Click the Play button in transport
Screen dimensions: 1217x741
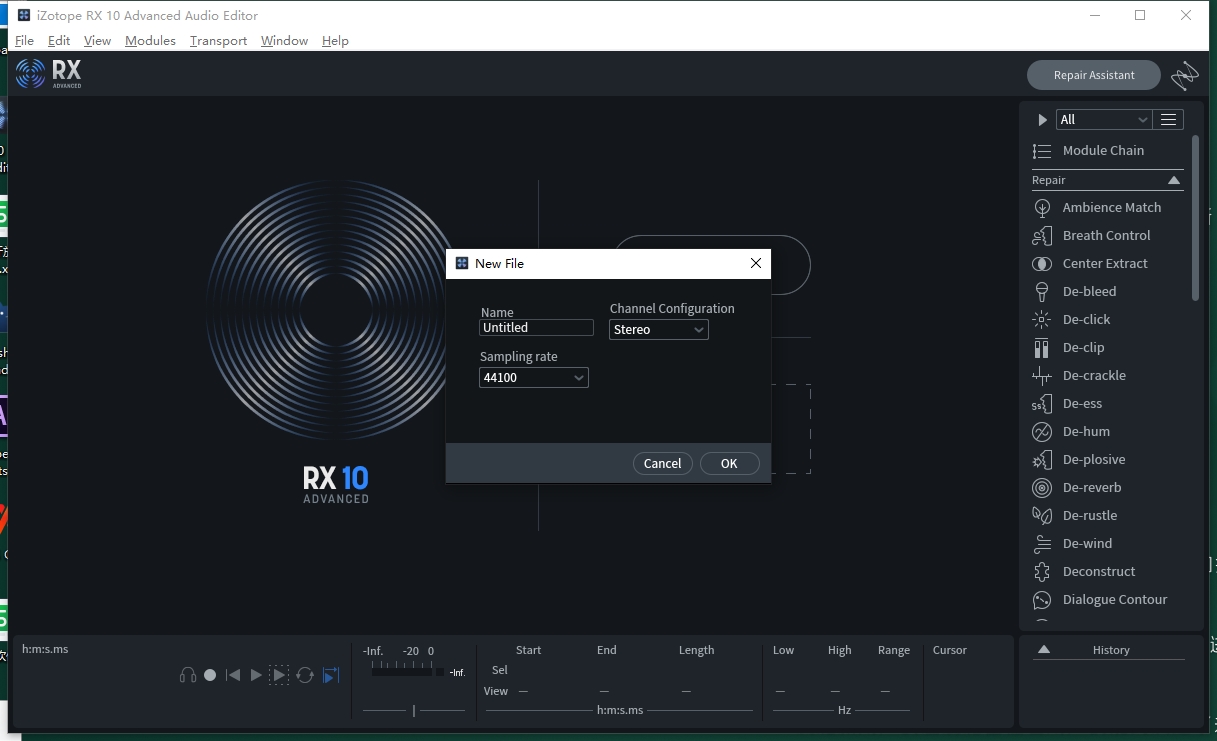click(256, 675)
